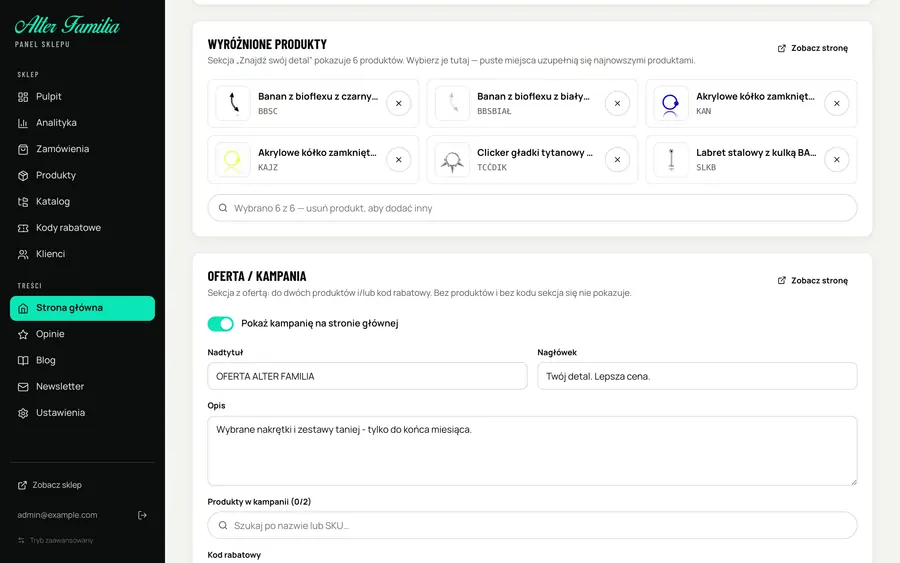Click the logout icon next to admin email
The width and height of the screenshot is (900, 563).
tap(142, 515)
